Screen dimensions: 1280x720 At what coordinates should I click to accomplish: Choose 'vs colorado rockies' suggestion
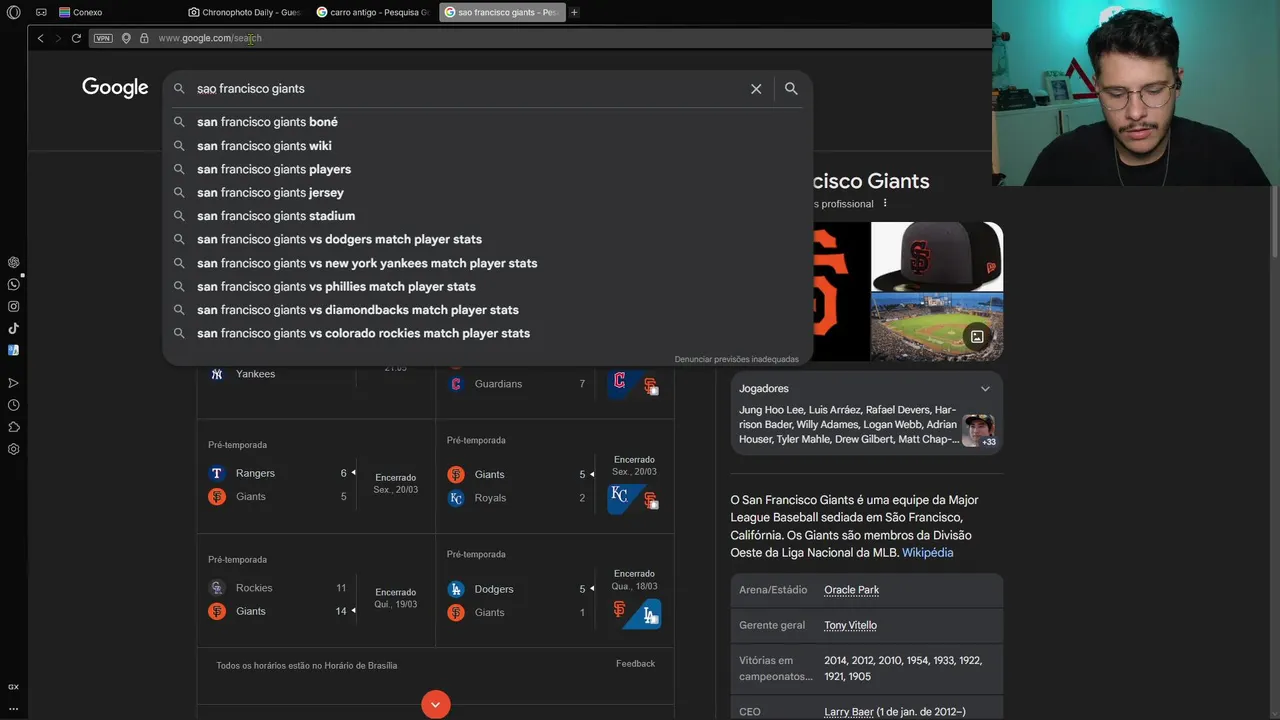click(x=487, y=333)
